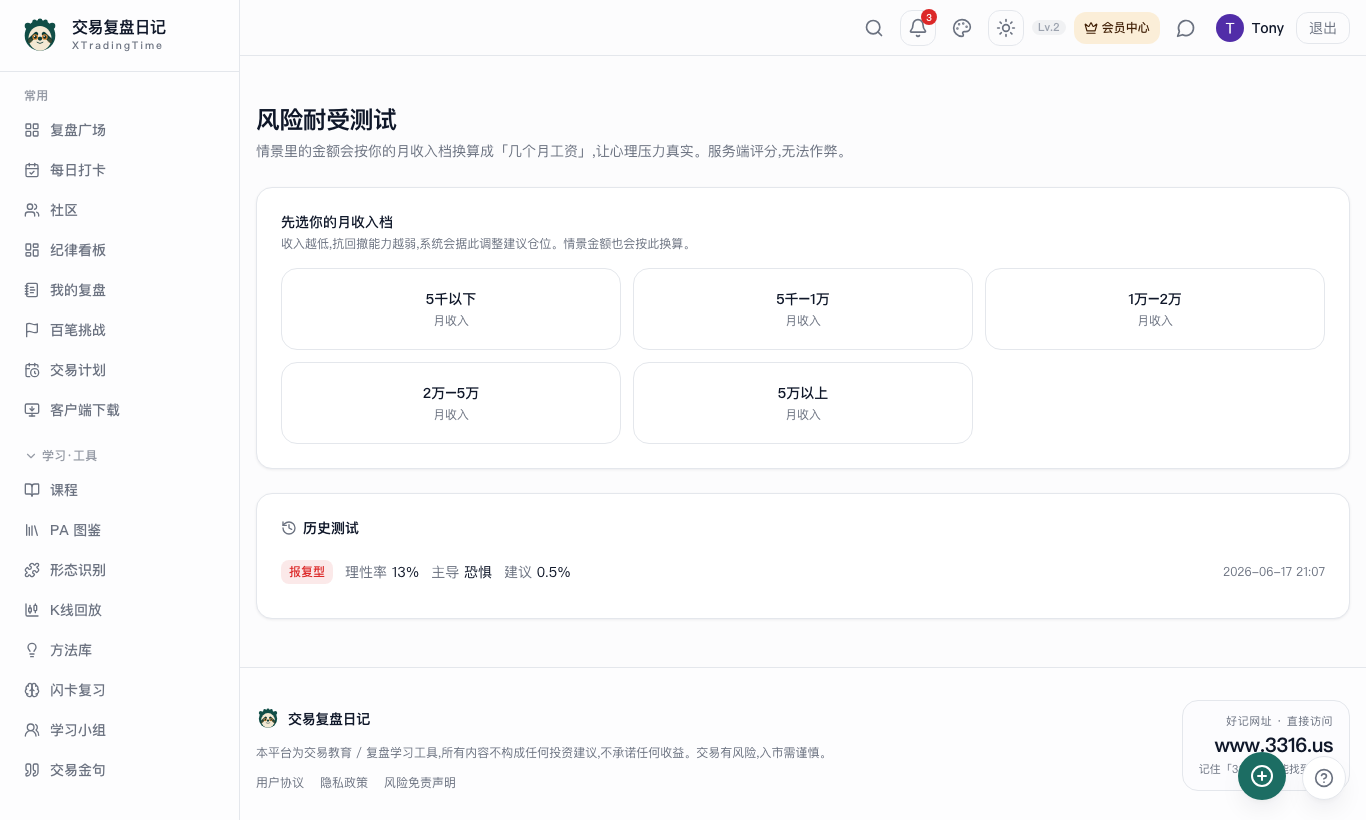Open the 风险免责声明 footer link
The image size is (1366, 820).
[x=420, y=783]
